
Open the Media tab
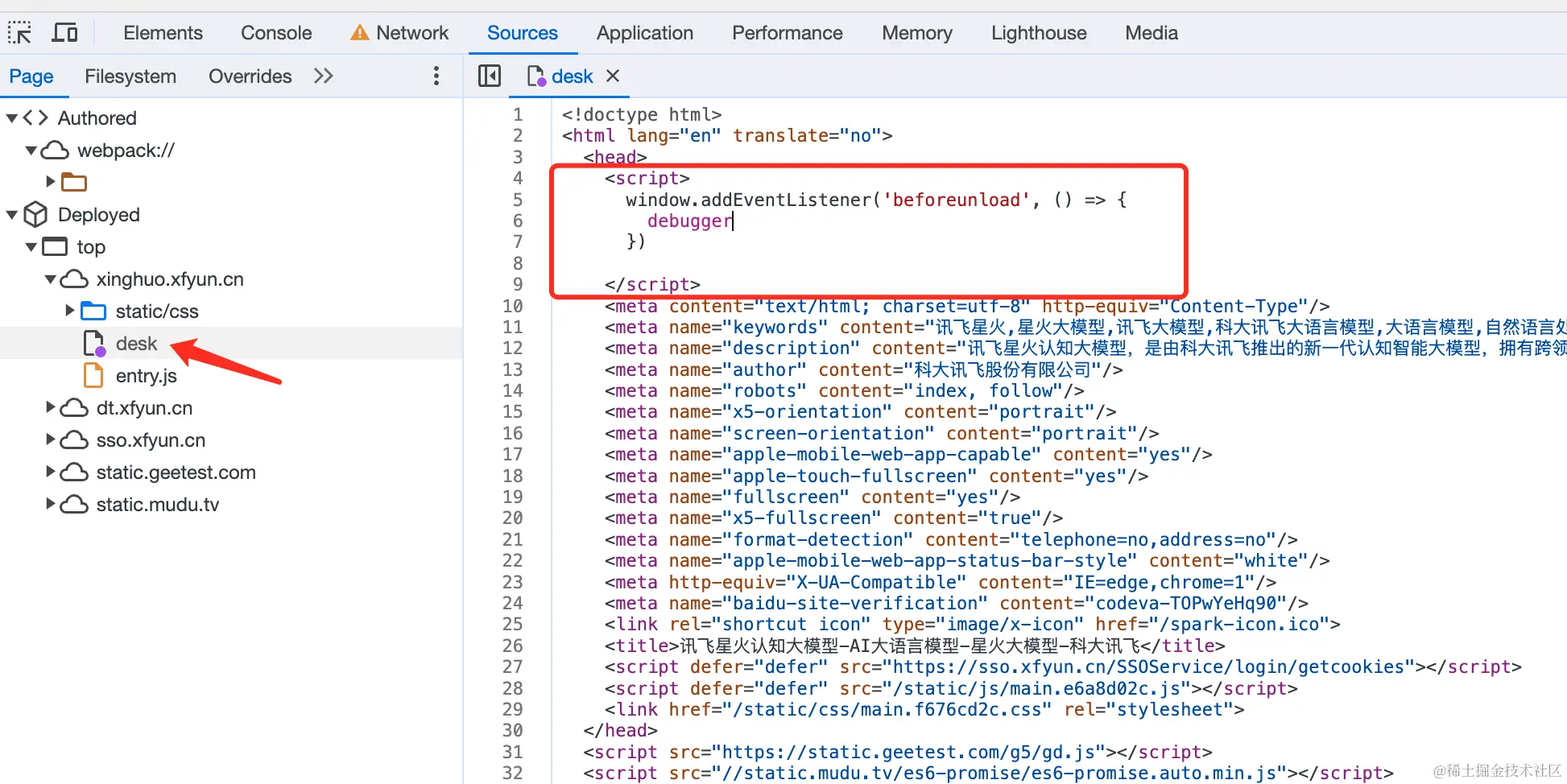click(x=1151, y=33)
